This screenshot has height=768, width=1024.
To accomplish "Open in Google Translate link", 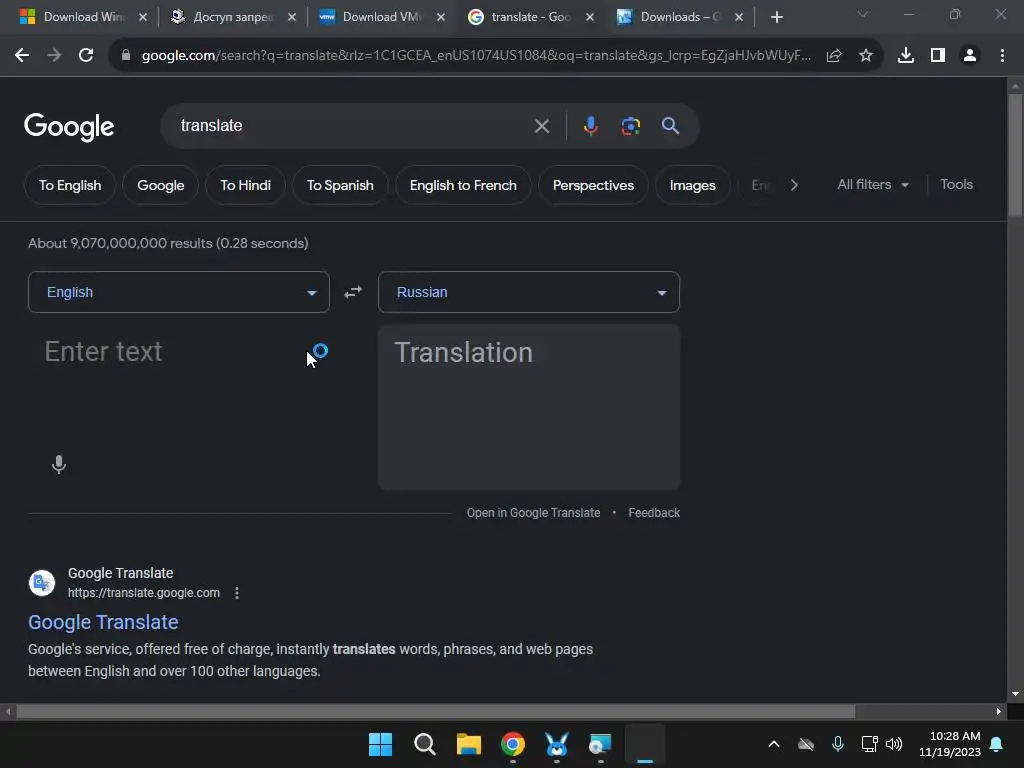I will (533, 513).
